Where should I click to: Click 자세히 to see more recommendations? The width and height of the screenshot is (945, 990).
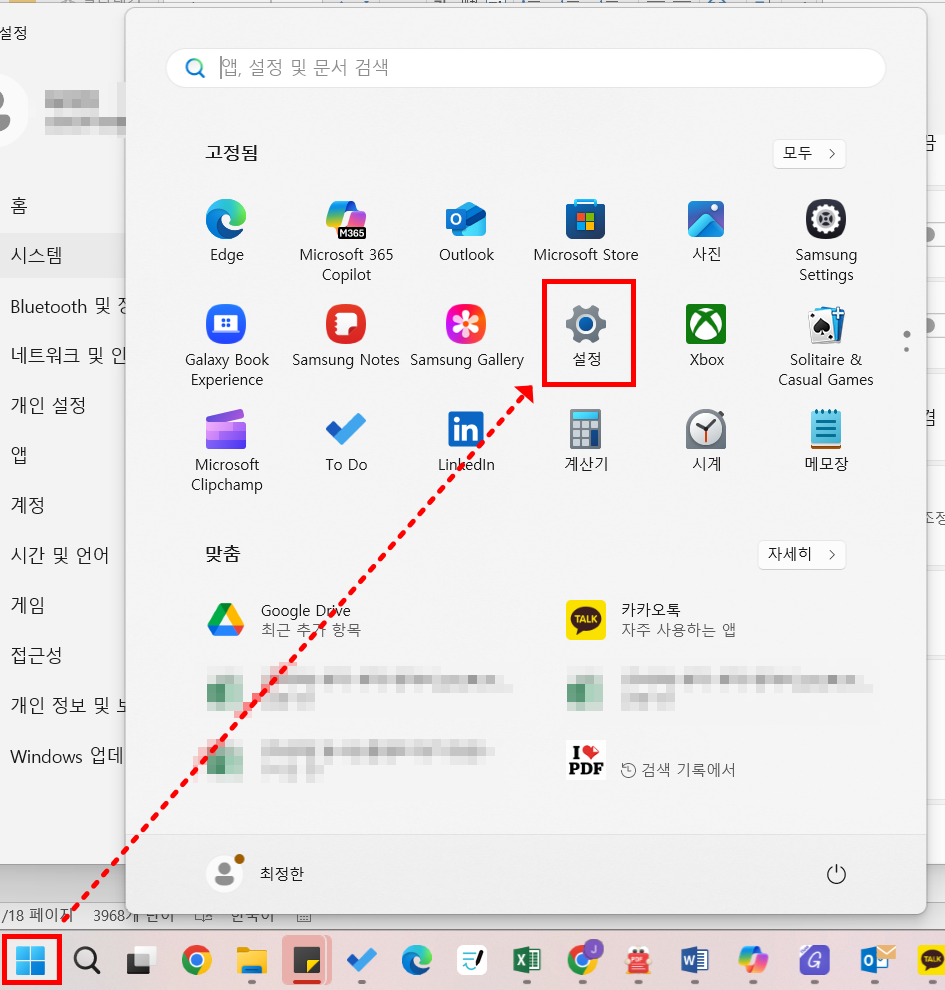[802, 554]
